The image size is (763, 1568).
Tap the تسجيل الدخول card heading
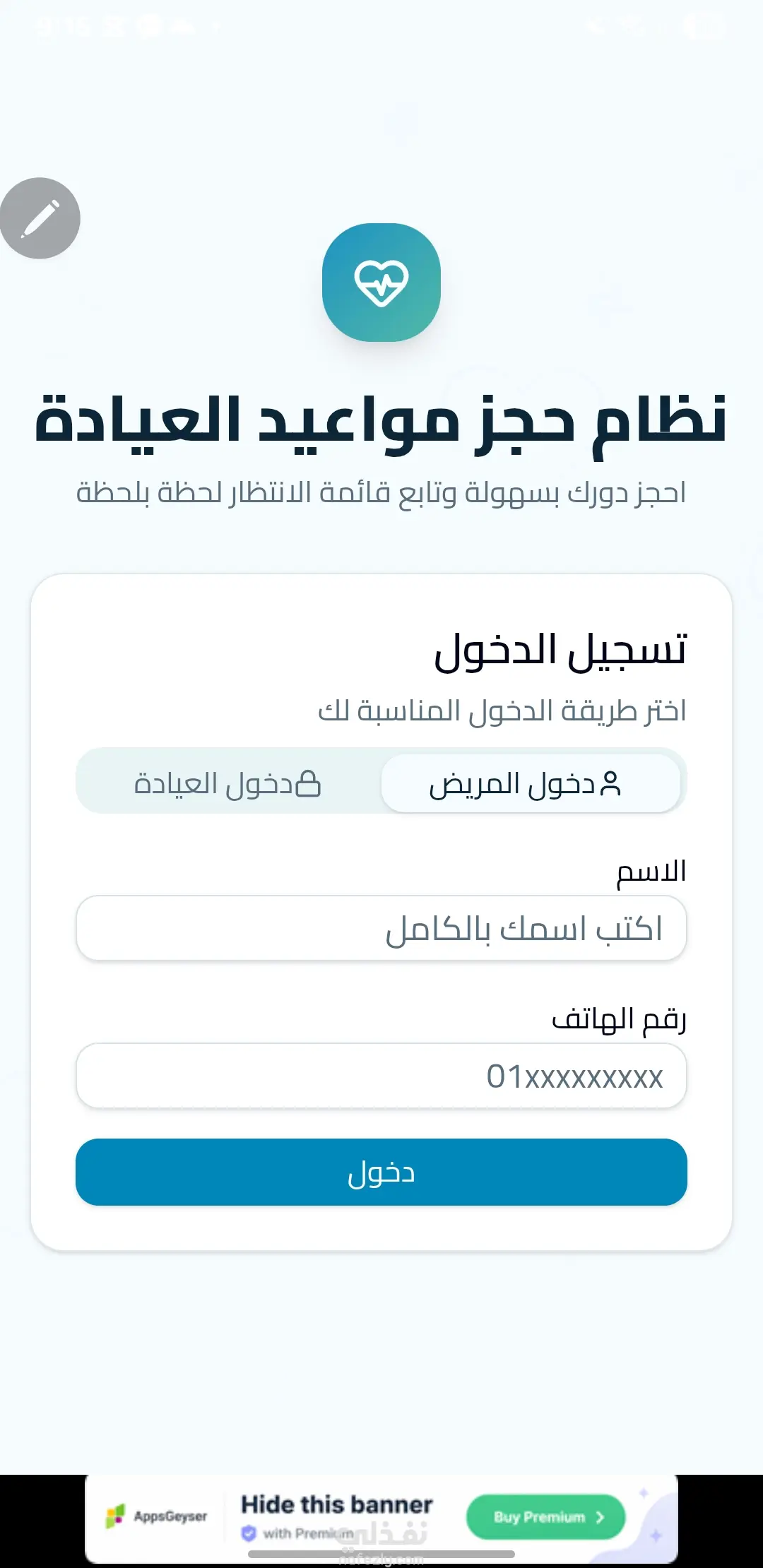tap(560, 651)
